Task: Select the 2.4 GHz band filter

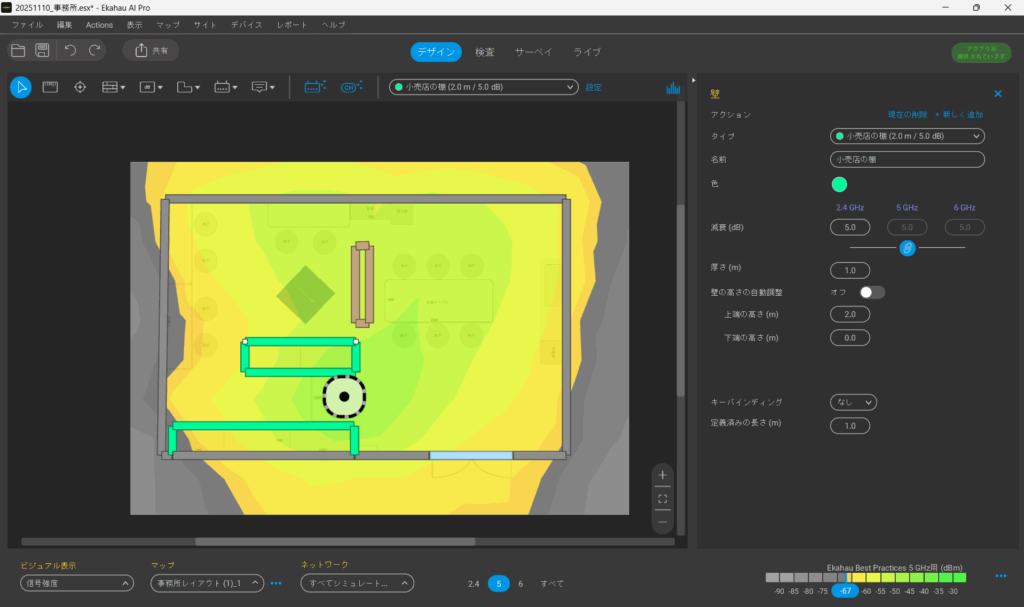Action: pos(474,583)
